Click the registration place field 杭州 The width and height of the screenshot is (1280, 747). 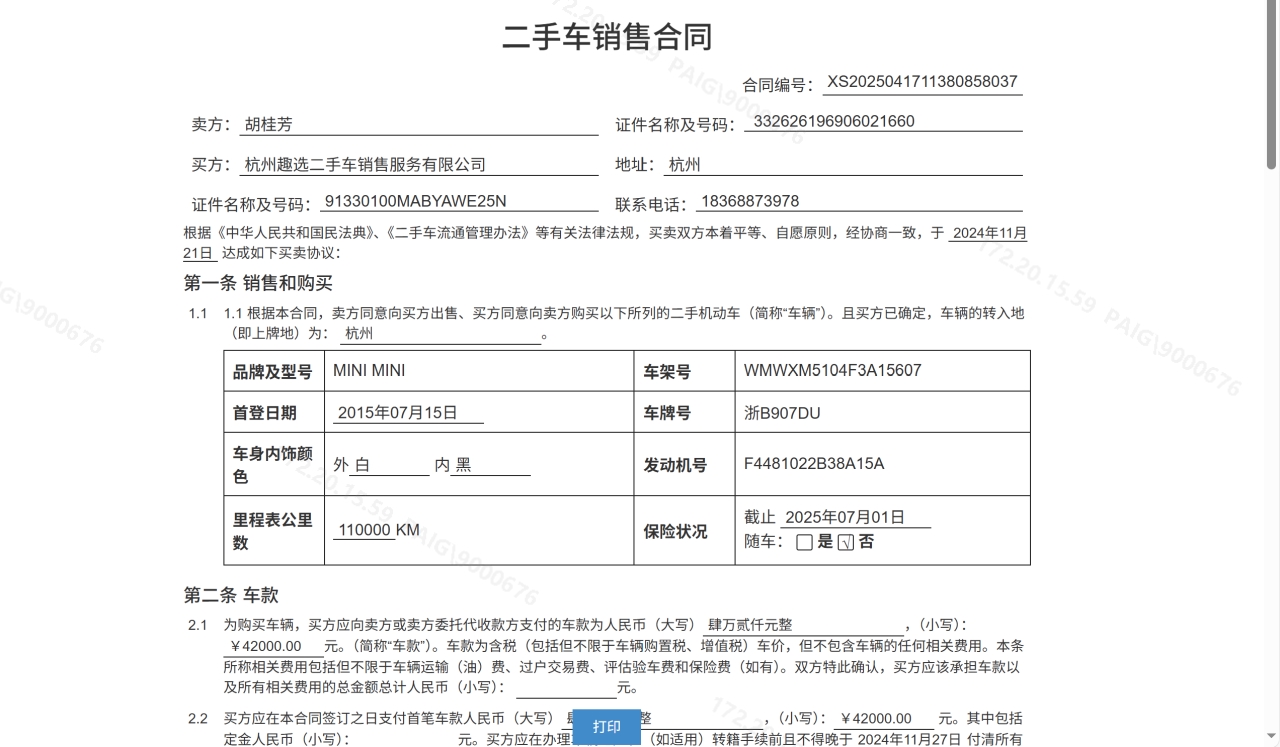pos(440,334)
